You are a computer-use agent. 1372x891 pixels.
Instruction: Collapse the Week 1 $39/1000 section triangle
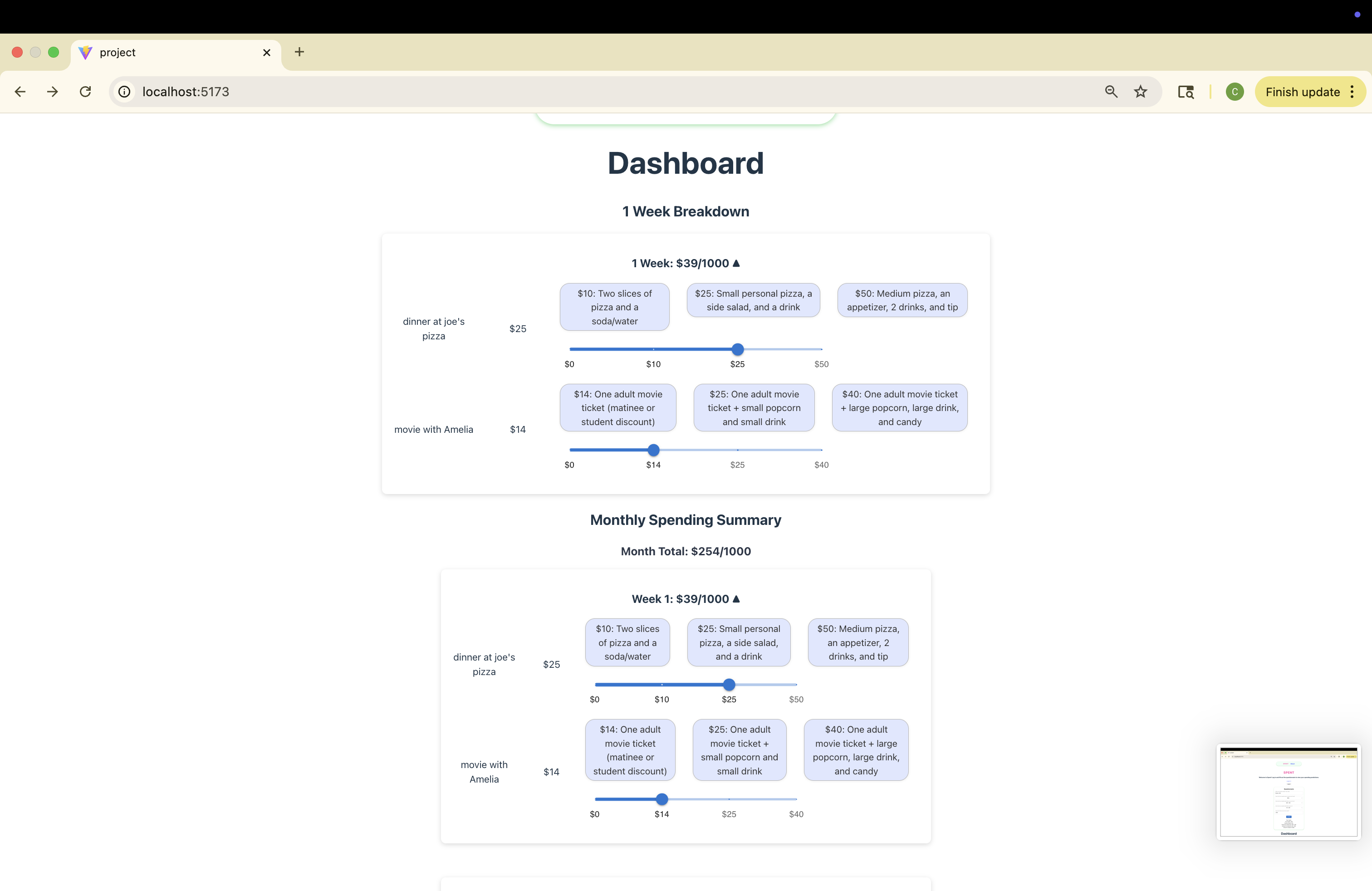[736, 599]
